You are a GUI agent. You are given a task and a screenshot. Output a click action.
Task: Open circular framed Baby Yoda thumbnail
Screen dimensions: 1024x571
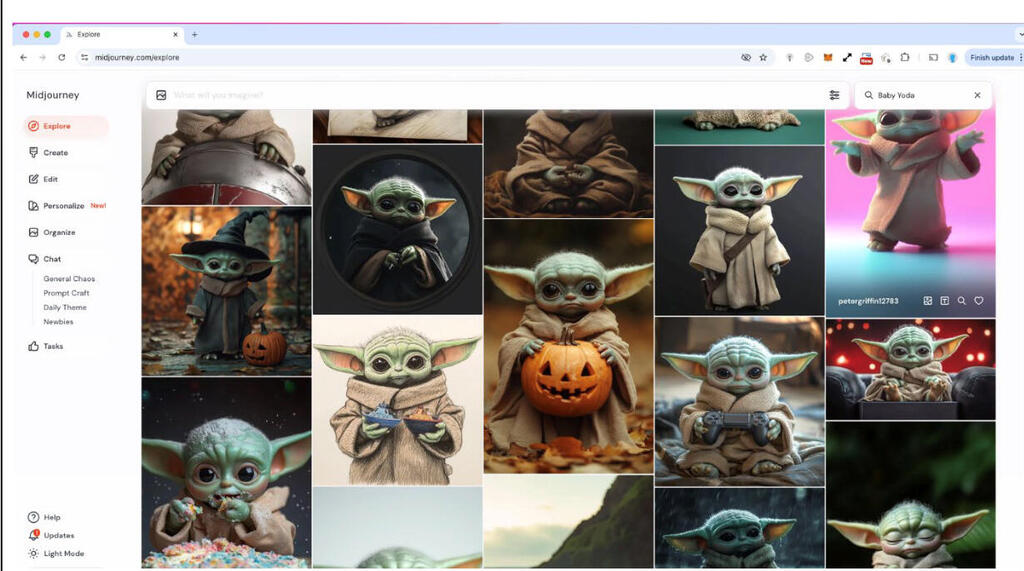pyautogui.click(x=397, y=230)
